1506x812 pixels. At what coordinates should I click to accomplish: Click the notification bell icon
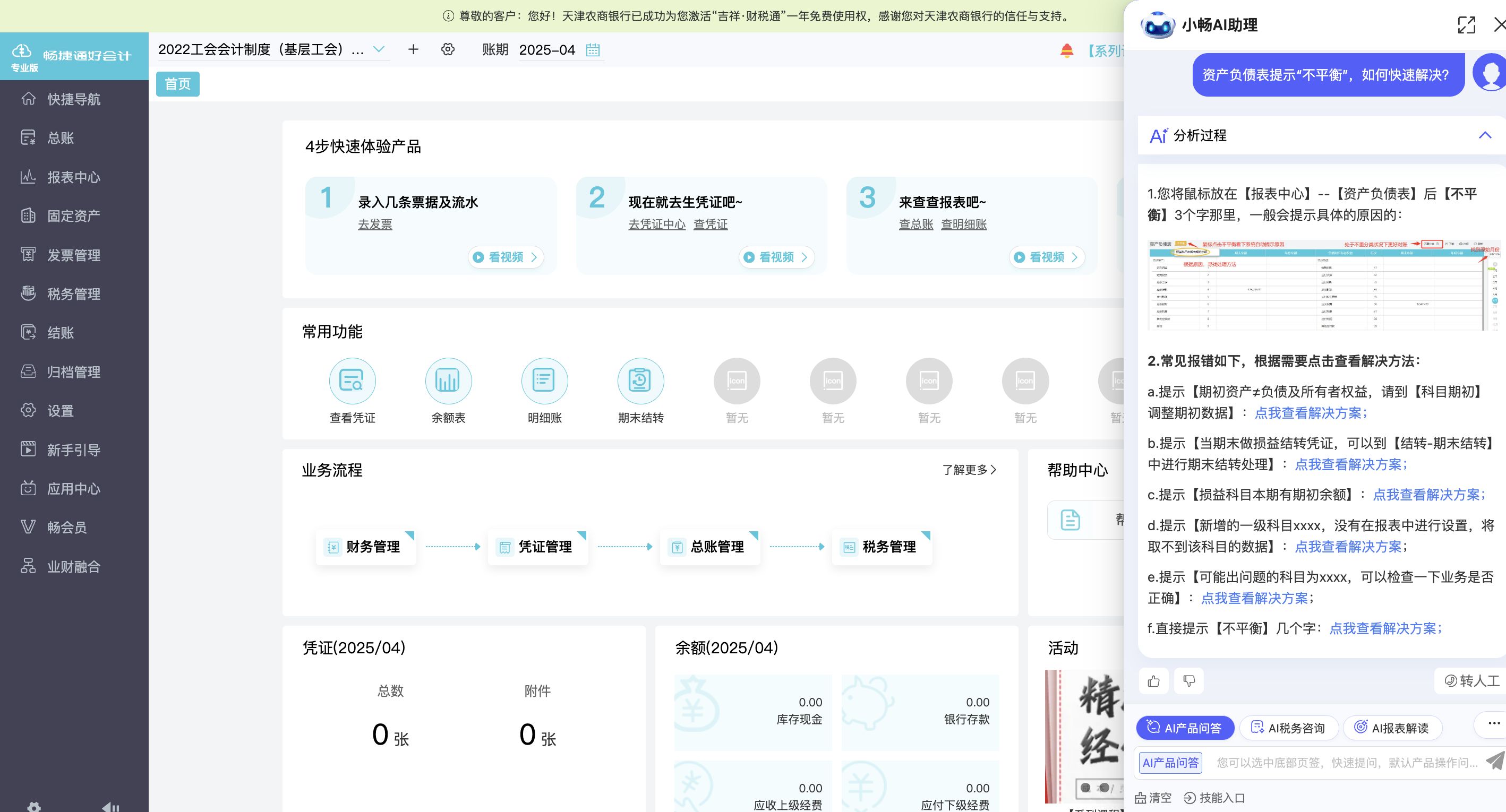1066,51
